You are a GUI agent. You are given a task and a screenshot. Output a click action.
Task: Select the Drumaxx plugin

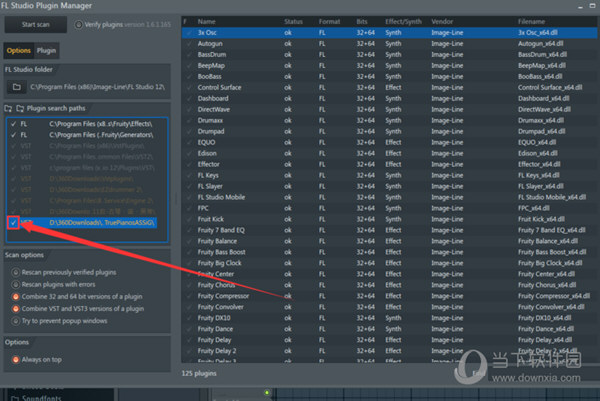[389, 121]
